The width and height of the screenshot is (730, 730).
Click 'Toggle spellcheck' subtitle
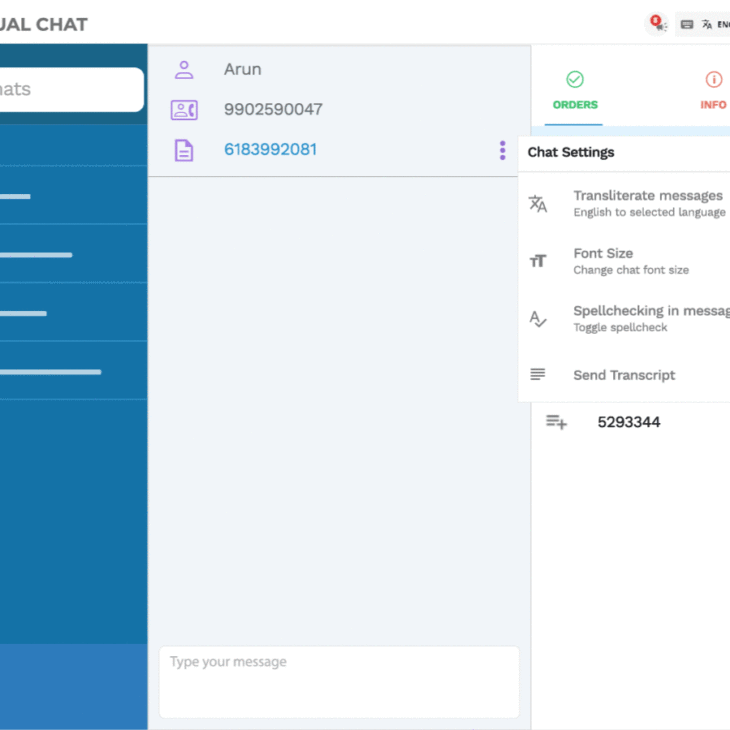pyautogui.click(x=620, y=327)
